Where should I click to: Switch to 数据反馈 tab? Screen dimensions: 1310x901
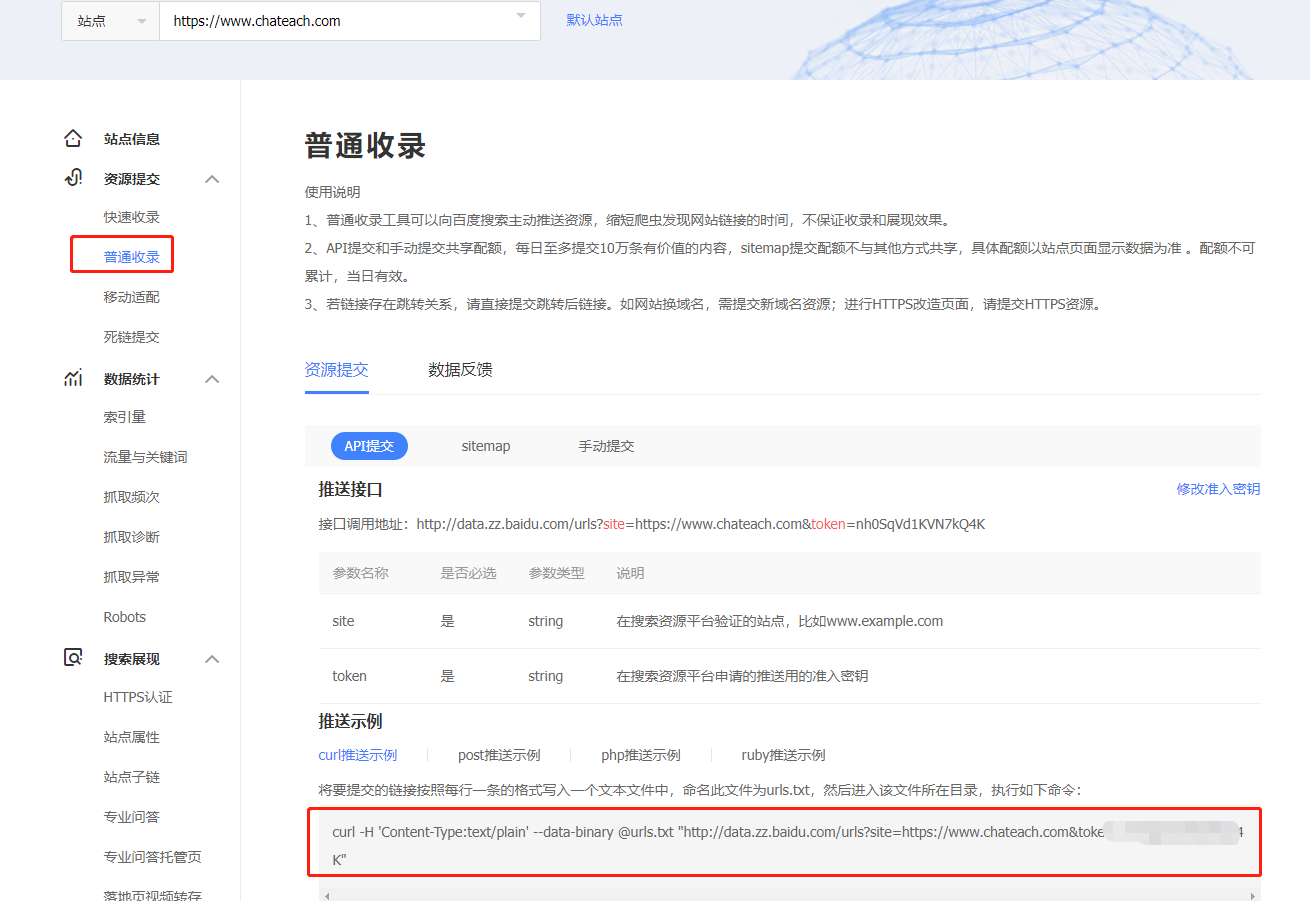(x=460, y=370)
